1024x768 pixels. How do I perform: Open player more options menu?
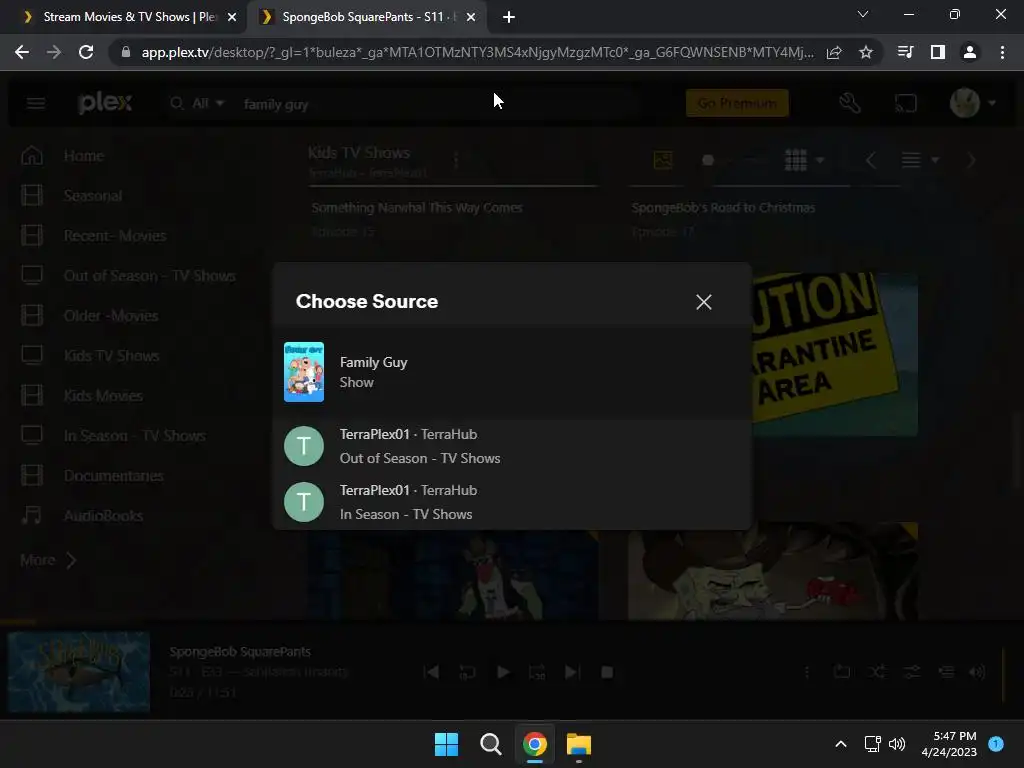pyautogui.click(x=807, y=672)
